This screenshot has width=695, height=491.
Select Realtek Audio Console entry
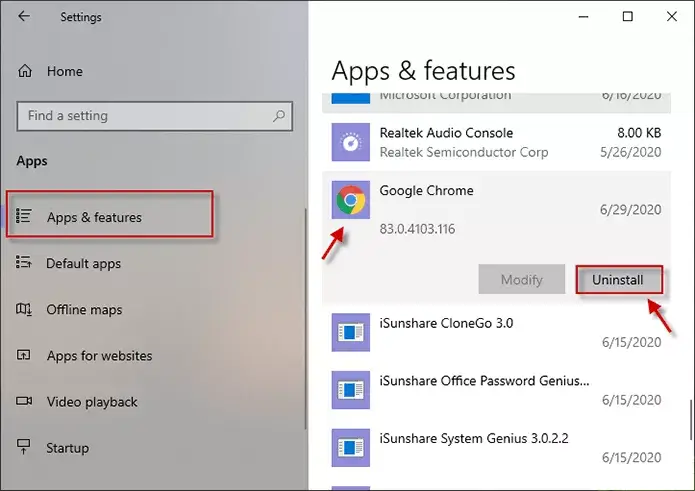(496, 142)
